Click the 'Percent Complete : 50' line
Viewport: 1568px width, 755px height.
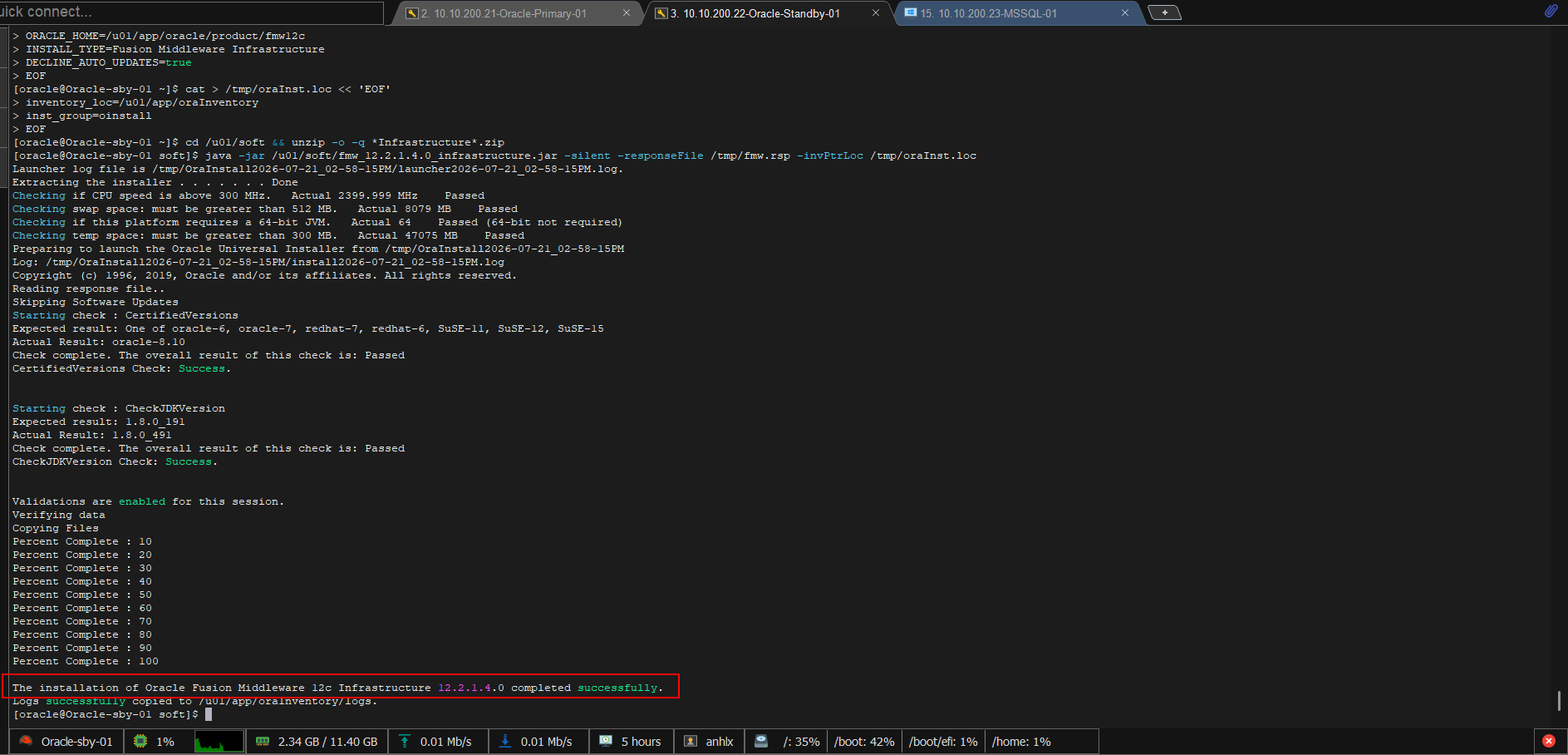click(81, 595)
